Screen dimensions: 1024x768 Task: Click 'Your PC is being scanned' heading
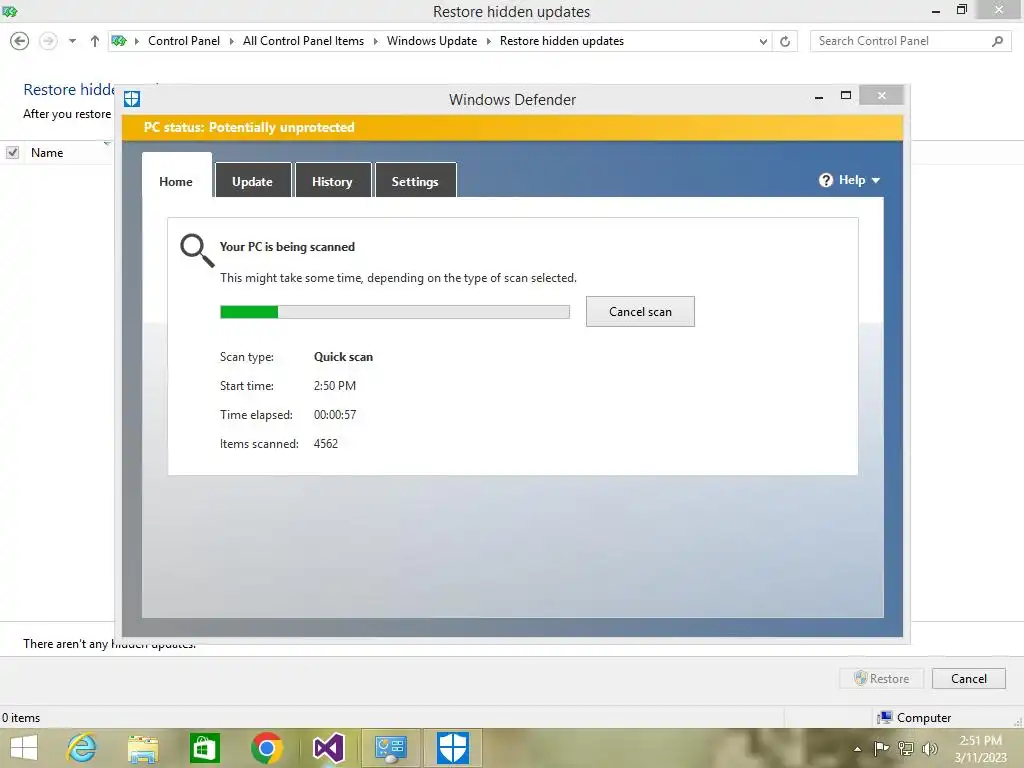(287, 247)
